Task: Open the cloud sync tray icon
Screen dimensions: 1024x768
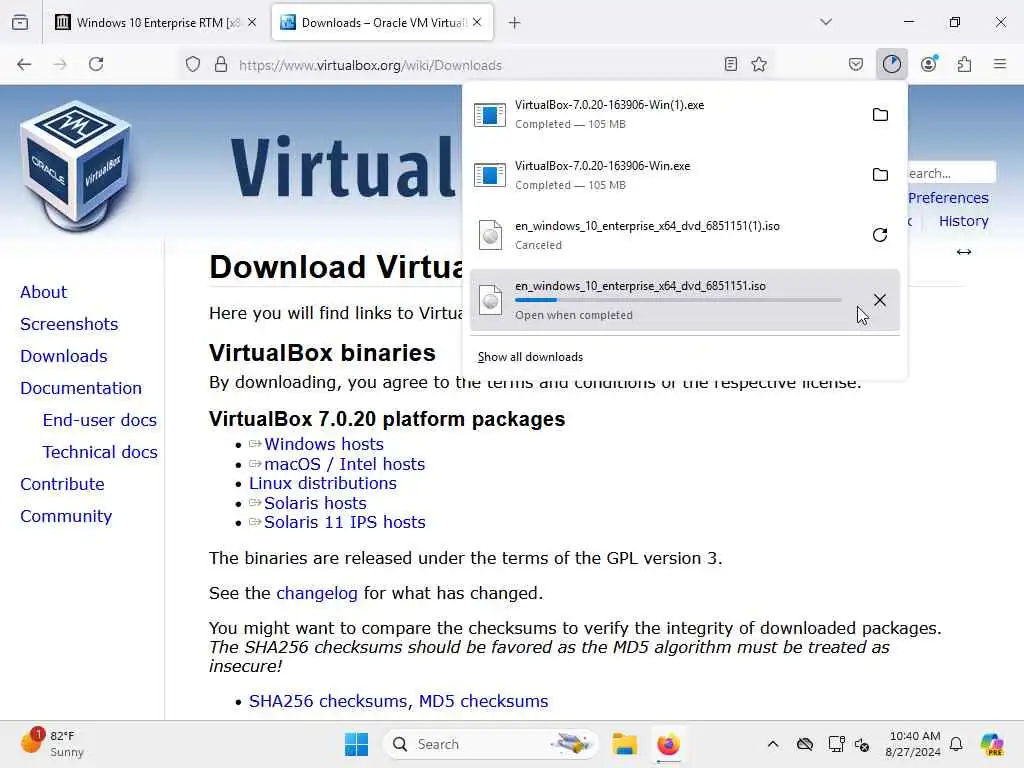Action: pos(805,744)
